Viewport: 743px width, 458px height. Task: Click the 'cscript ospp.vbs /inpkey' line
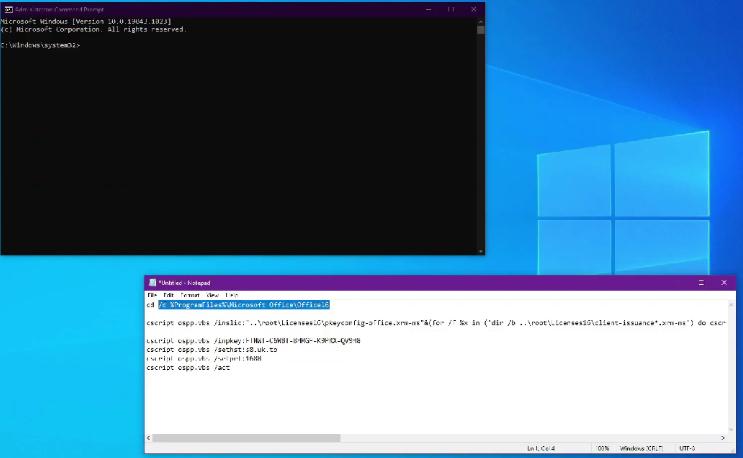point(254,341)
